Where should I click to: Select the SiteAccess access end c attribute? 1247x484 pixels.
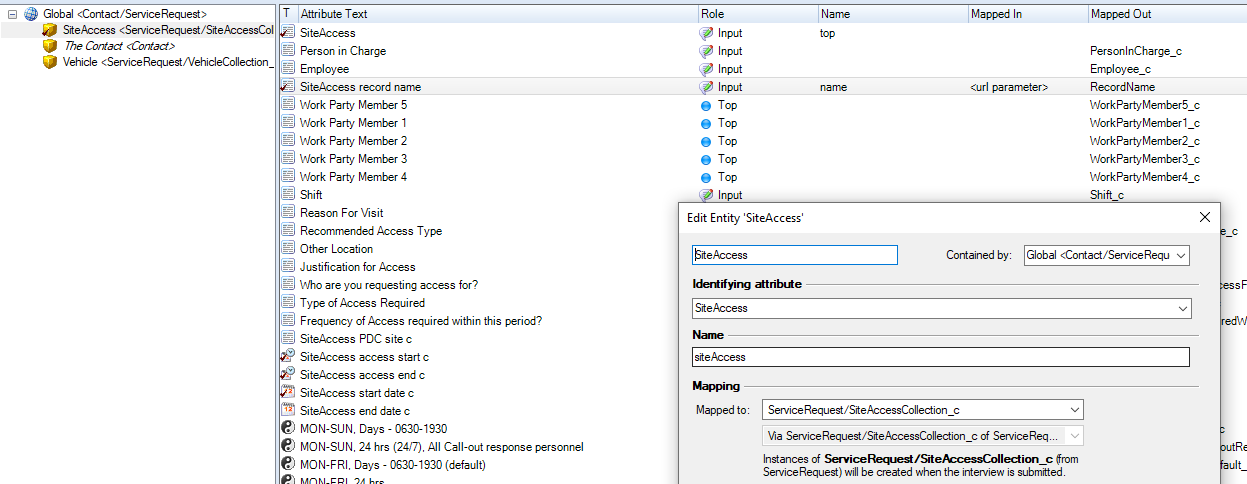coord(362,375)
